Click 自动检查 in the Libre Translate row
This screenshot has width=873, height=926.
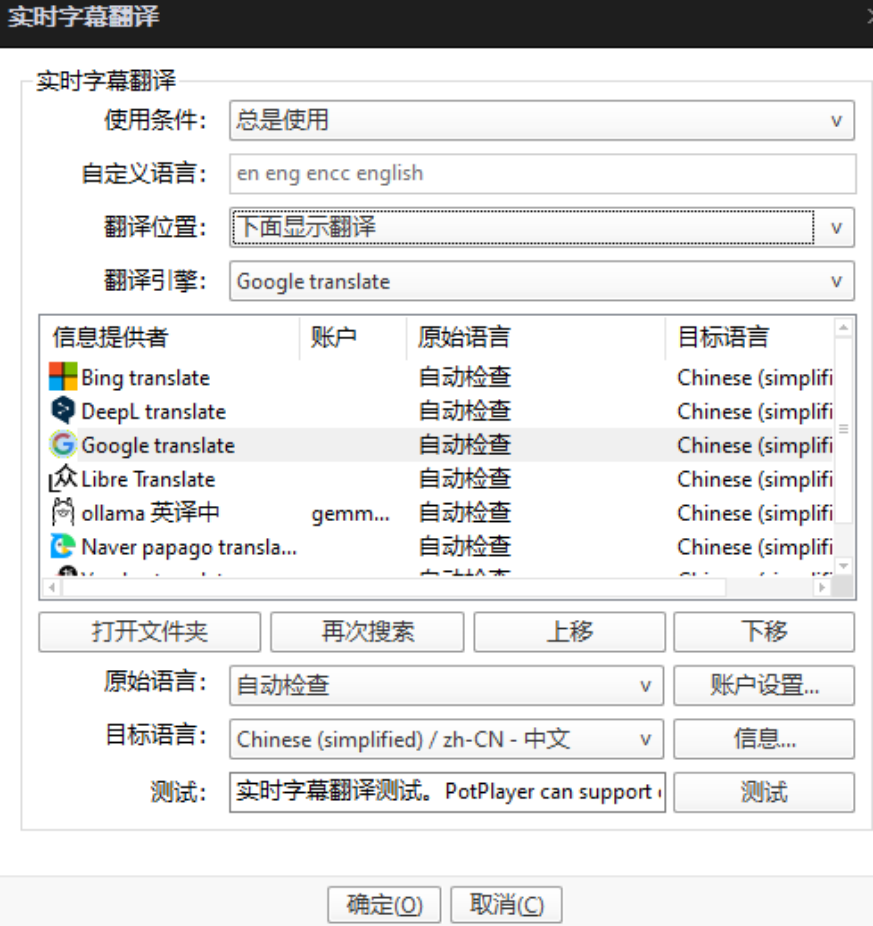[x=465, y=479]
